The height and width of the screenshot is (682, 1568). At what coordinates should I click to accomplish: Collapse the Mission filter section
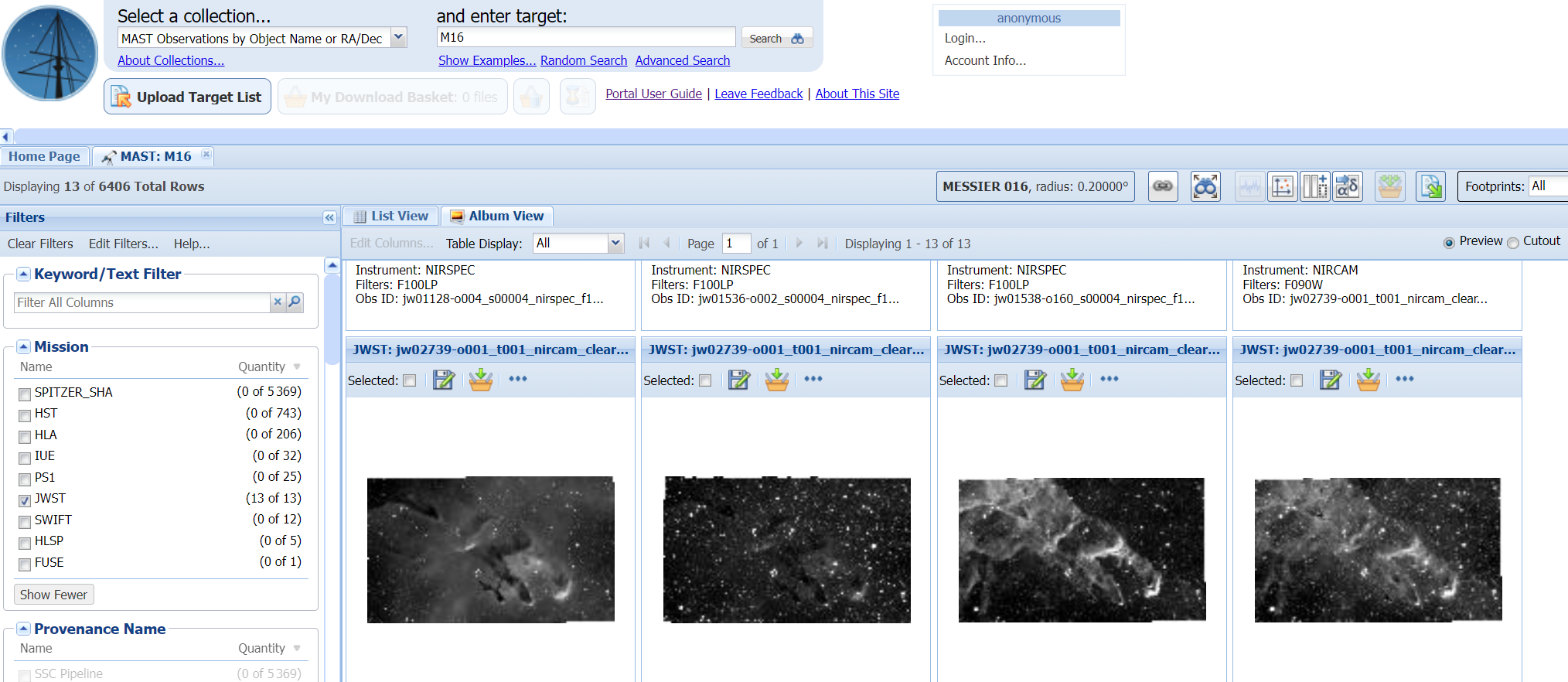pos(23,346)
